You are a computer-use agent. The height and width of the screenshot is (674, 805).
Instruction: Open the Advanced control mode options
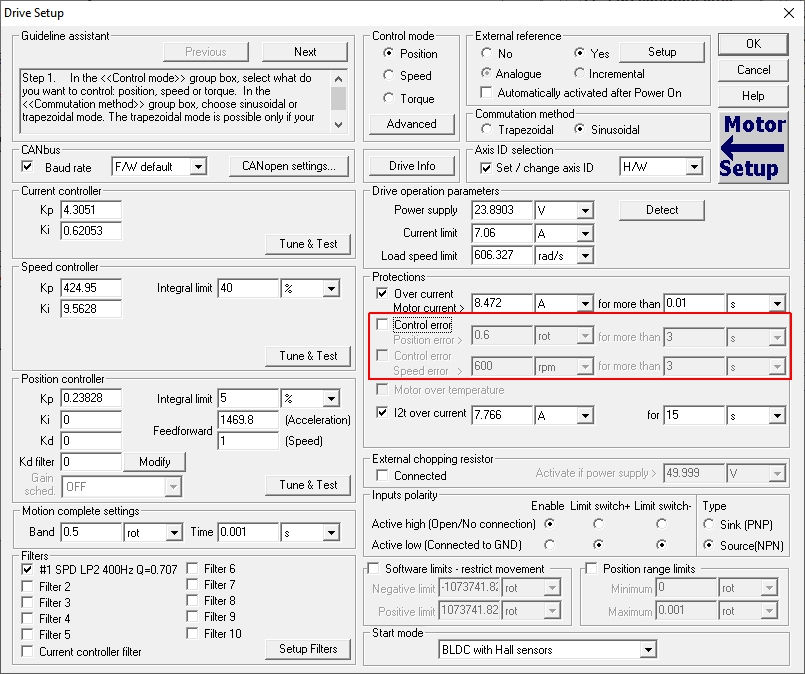click(x=411, y=124)
